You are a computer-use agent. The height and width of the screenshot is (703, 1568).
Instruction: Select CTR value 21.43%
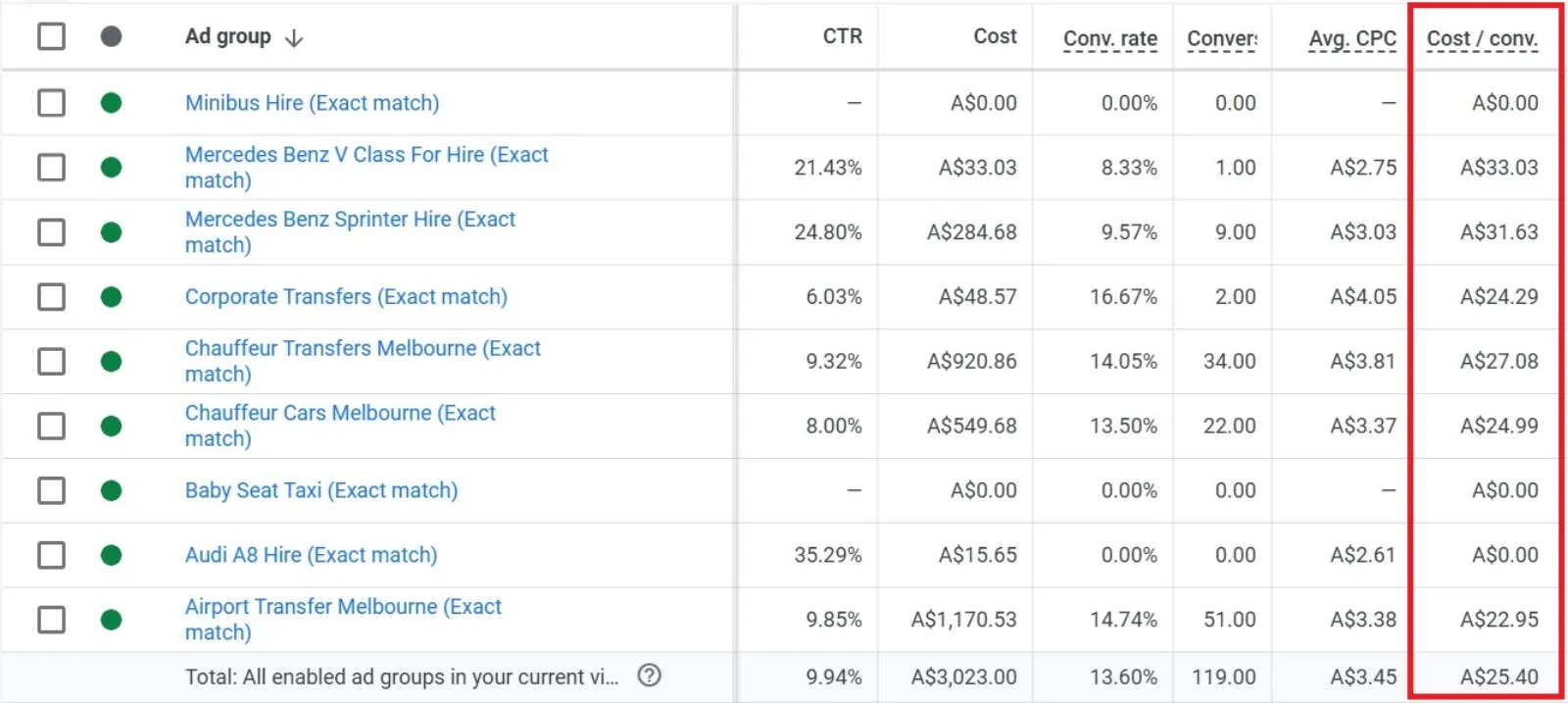(828, 168)
